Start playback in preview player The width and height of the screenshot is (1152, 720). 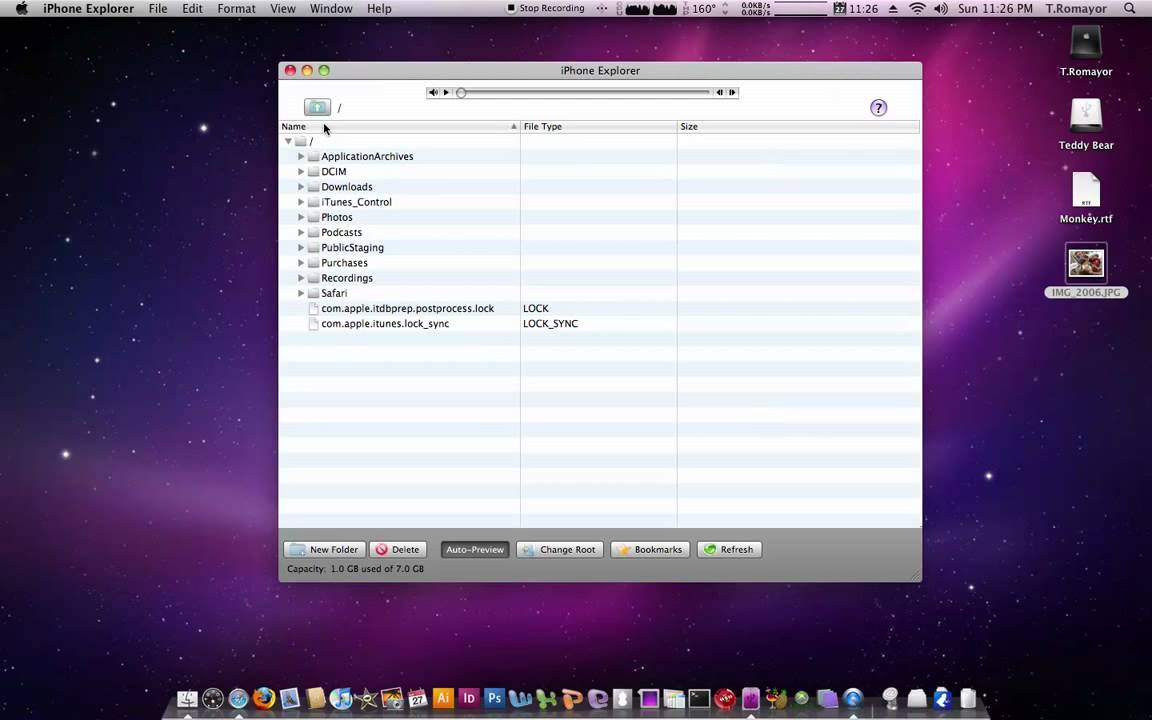coord(446,93)
